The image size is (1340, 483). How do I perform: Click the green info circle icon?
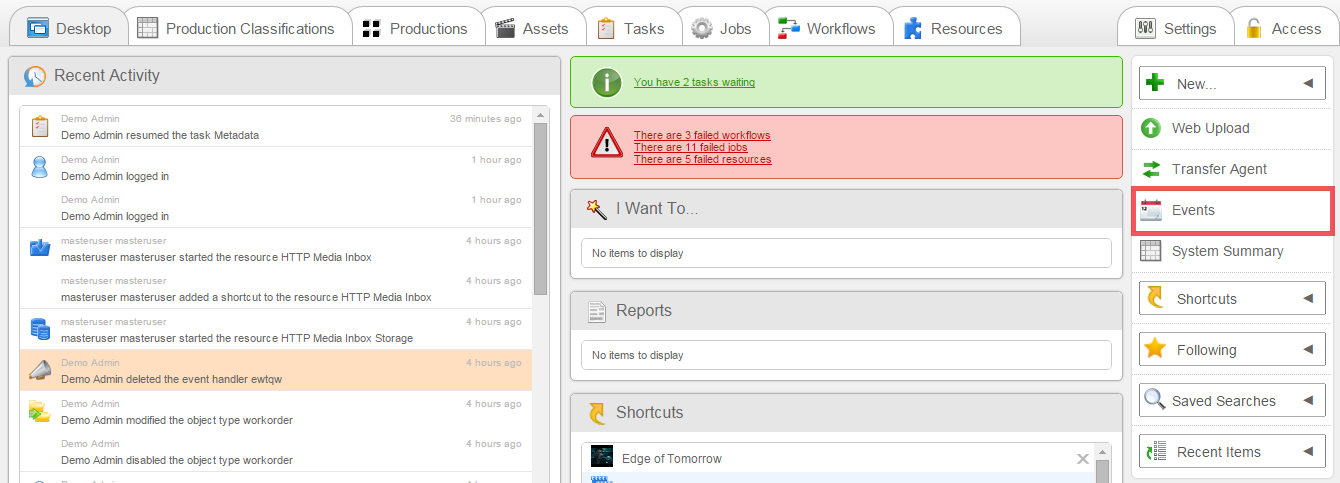click(x=606, y=82)
